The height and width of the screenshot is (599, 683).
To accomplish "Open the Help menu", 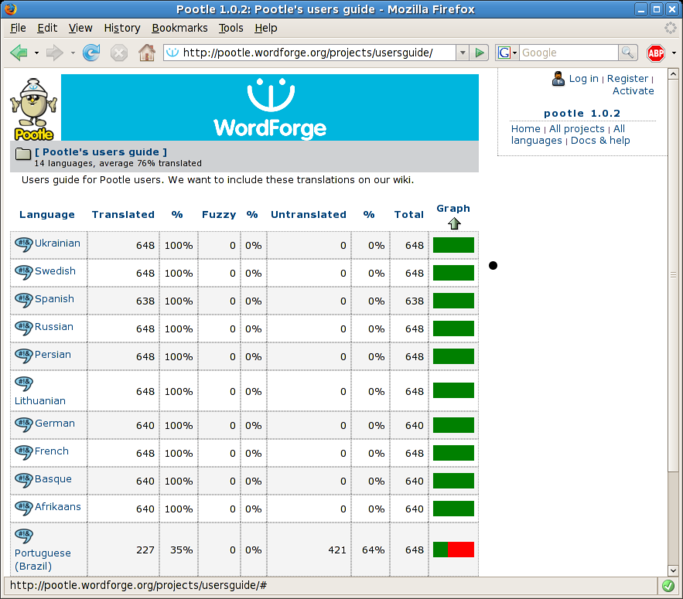I will click(266, 28).
